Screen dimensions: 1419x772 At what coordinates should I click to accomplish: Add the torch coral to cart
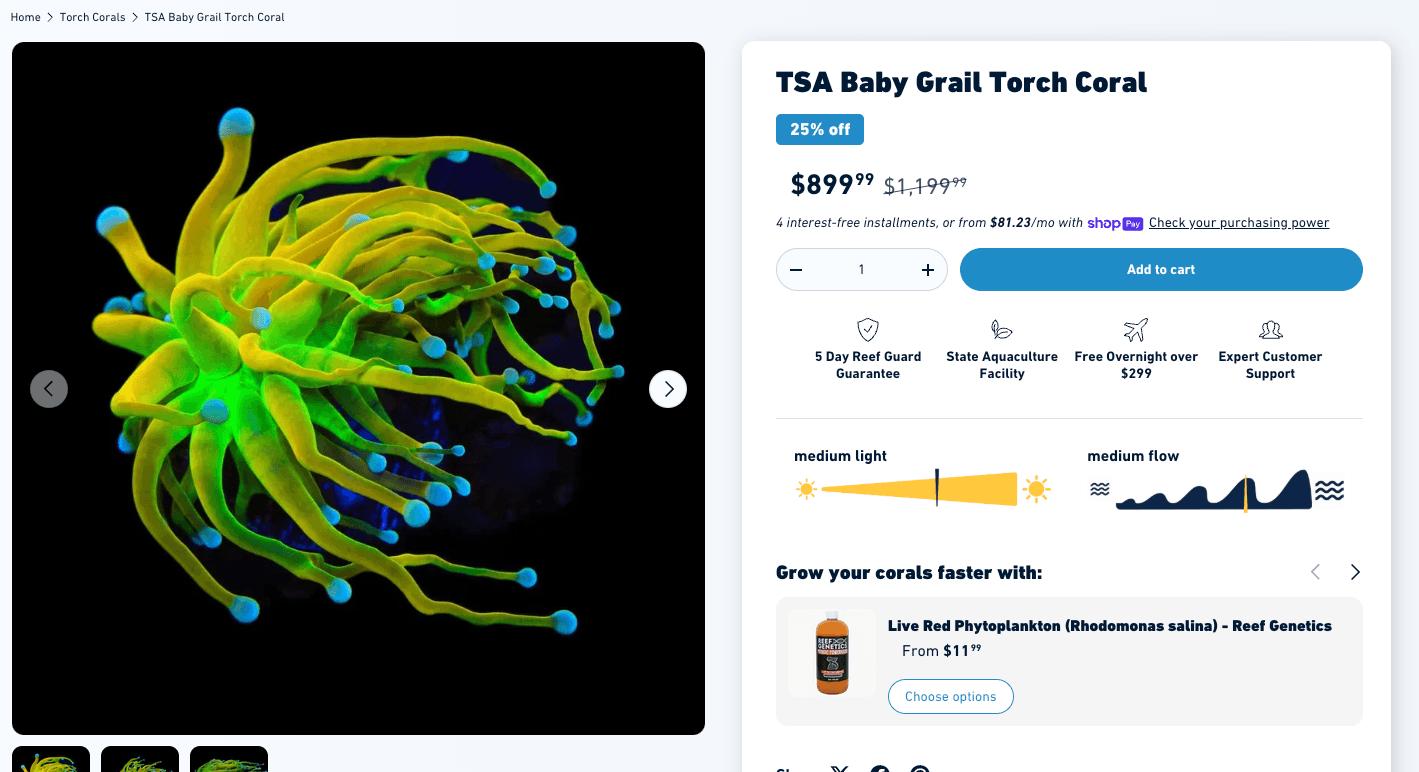1160,269
